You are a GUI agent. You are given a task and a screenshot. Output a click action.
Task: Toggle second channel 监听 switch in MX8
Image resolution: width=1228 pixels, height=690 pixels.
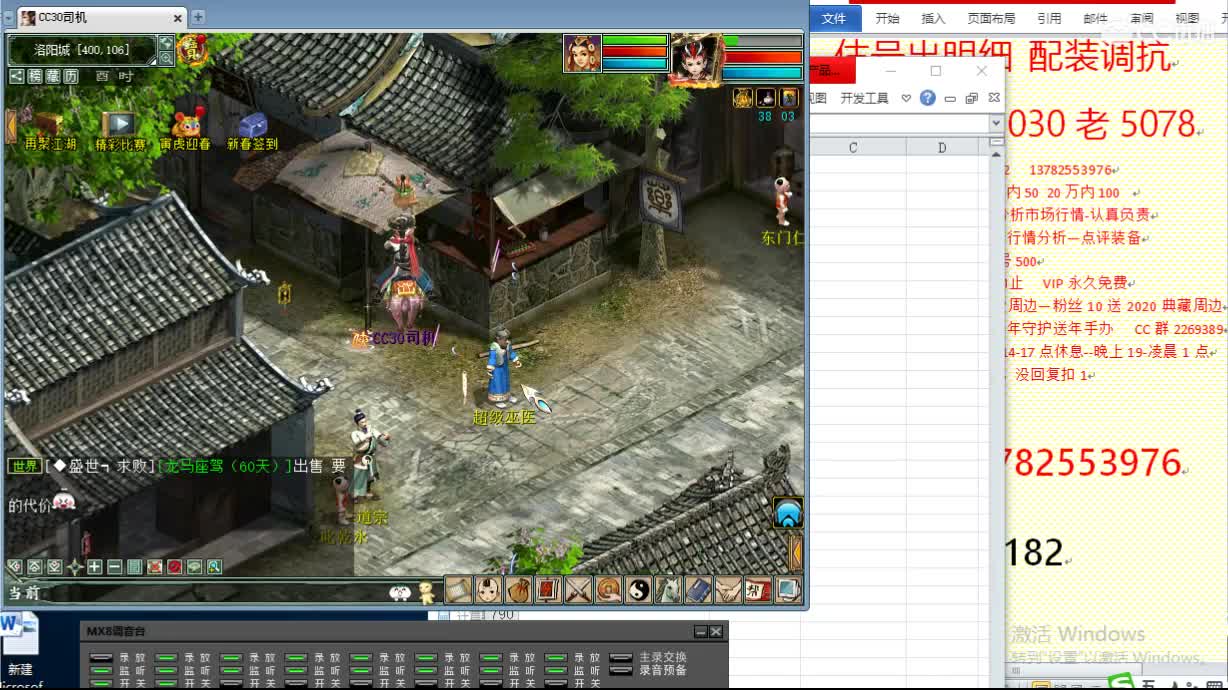click(x=166, y=670)
